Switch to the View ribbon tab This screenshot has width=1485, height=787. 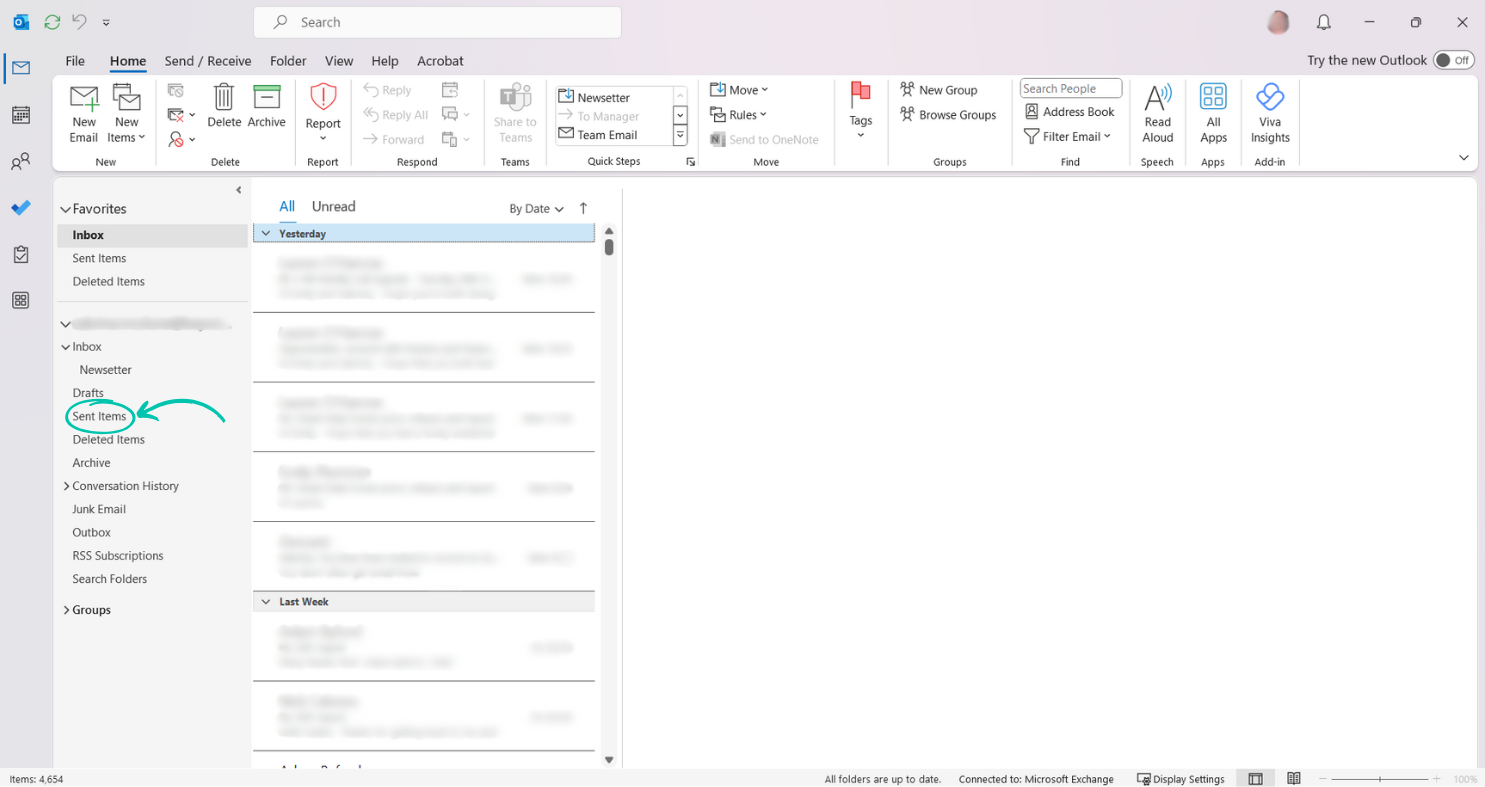(339, 61)
